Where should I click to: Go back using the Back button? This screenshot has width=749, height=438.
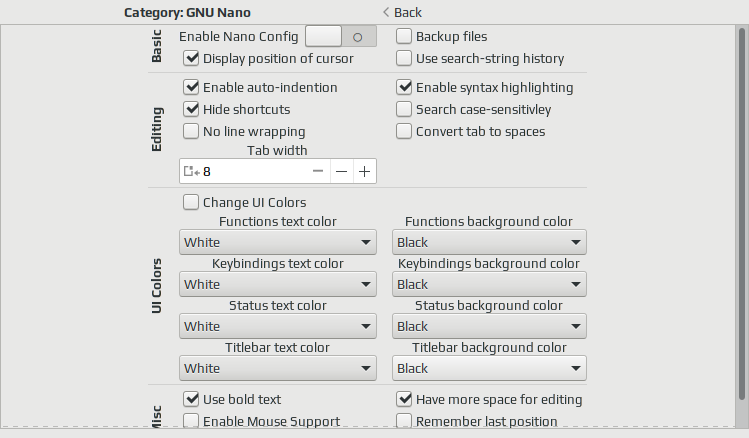coord(402,12)
